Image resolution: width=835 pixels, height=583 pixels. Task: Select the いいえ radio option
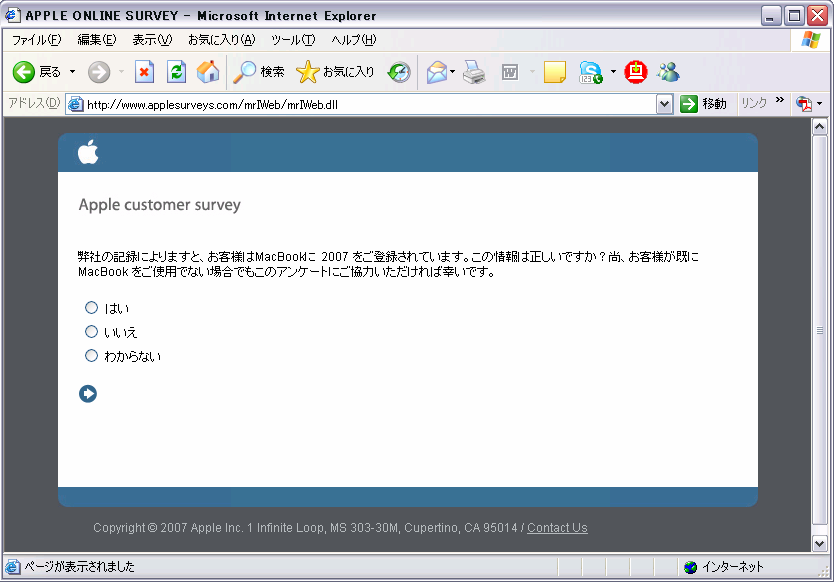pyautogui.click(x=92, y=332)
